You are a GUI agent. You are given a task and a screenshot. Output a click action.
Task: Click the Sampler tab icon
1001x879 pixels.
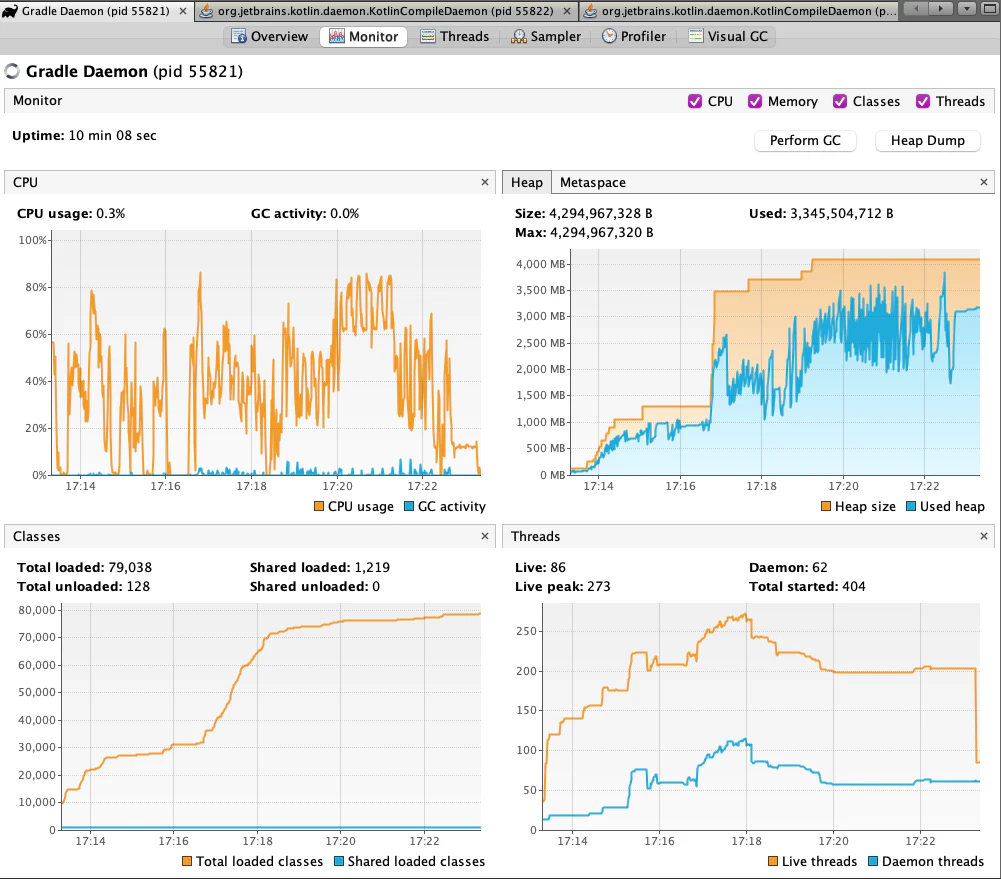click(x=518, y=37)
